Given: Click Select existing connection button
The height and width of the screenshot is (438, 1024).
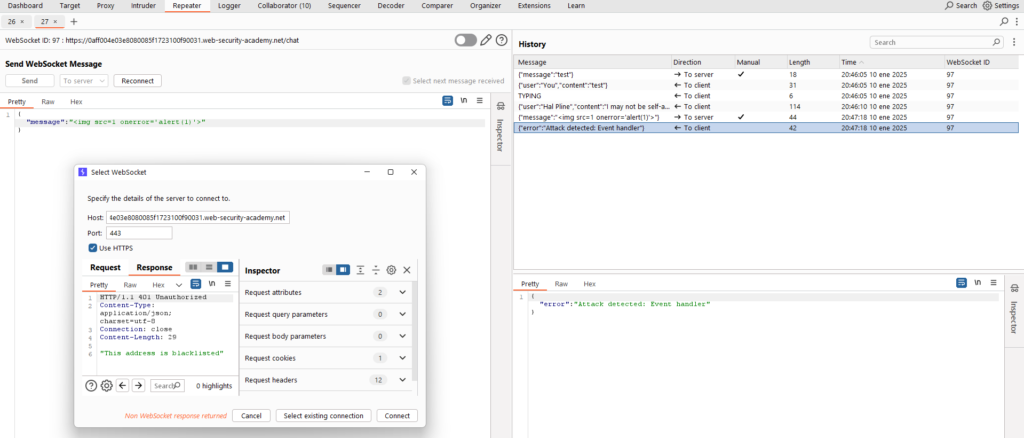Looking at the screenshot, I should click(324, 416).
